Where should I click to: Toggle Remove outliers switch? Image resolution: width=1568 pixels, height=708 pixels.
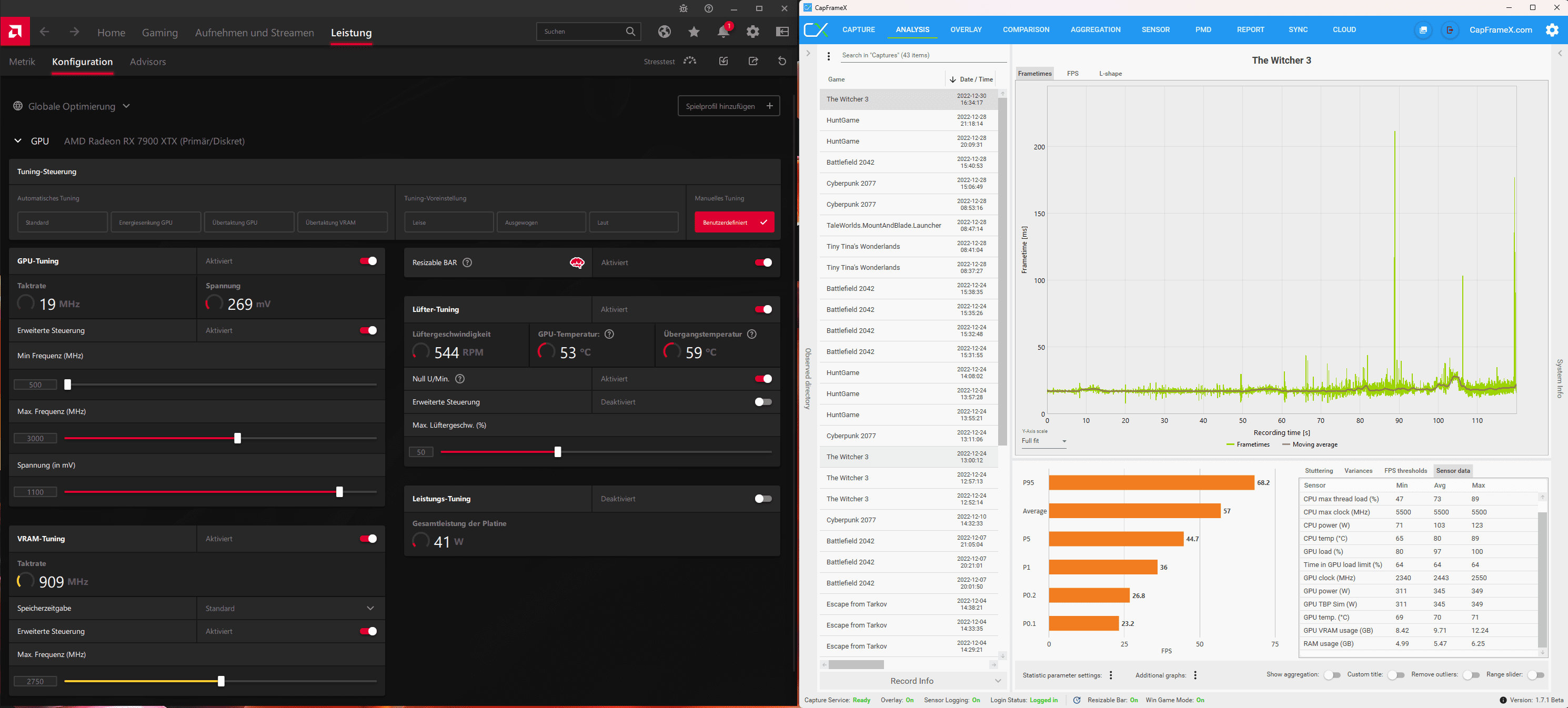(1471, 675)
